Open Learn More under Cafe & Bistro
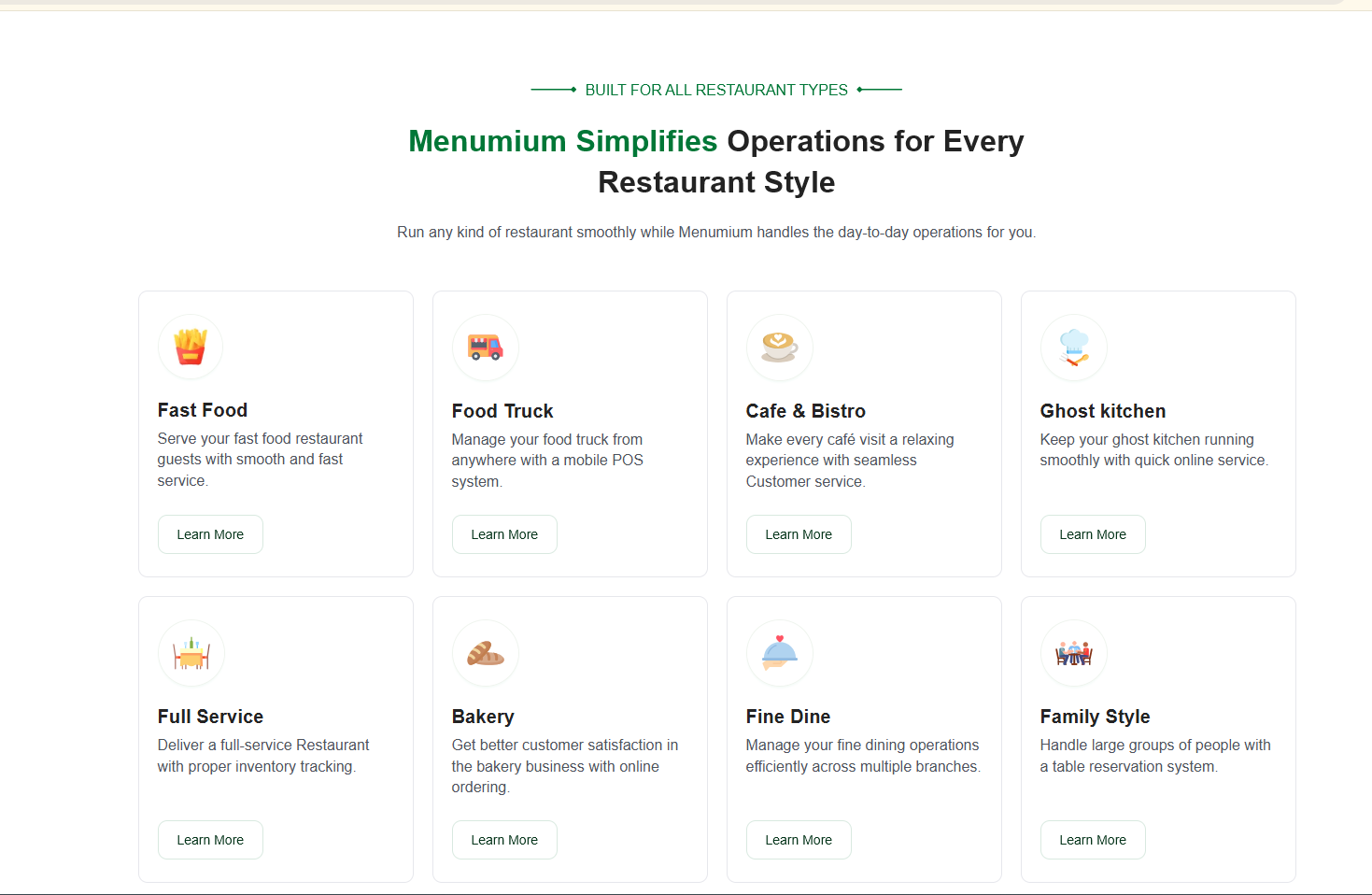 pyautogui.click(x=799, y=533)
